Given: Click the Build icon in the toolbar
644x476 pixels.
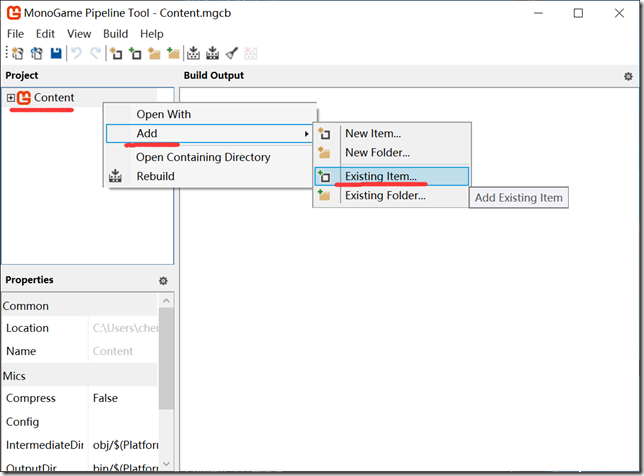Looking at the screenshot, I should click(x=193, y=54).
